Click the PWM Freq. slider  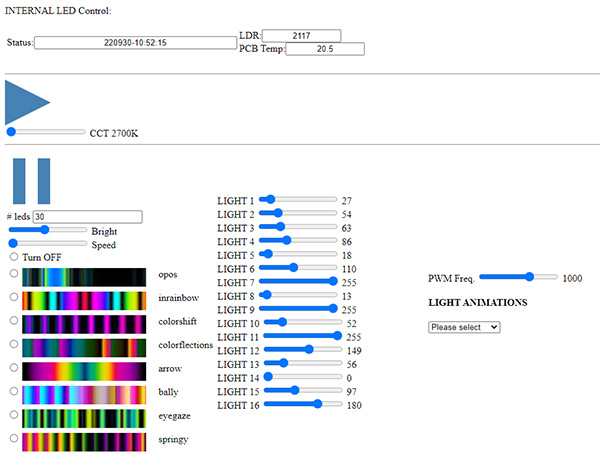point(519,277)
